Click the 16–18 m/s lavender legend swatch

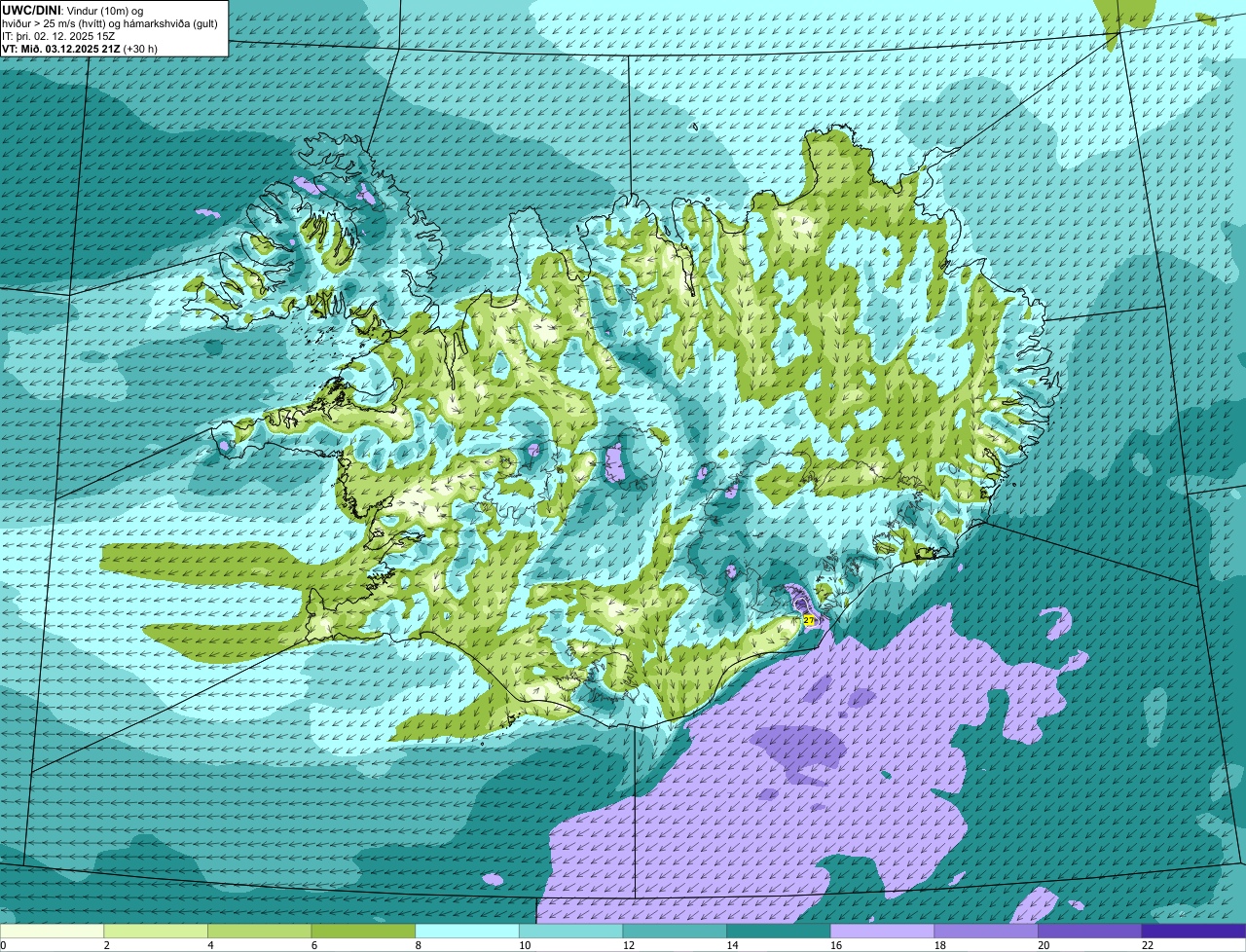click(883, 931)
